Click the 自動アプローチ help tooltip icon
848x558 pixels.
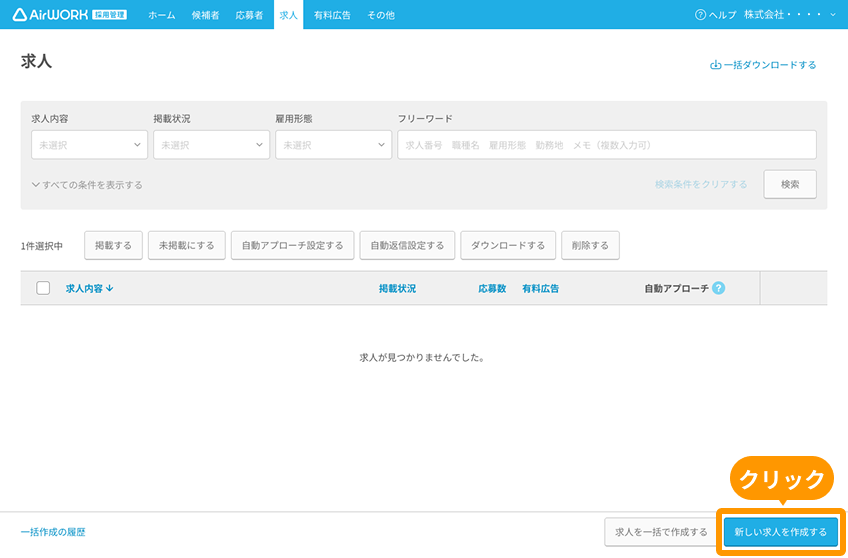point(718,288)
